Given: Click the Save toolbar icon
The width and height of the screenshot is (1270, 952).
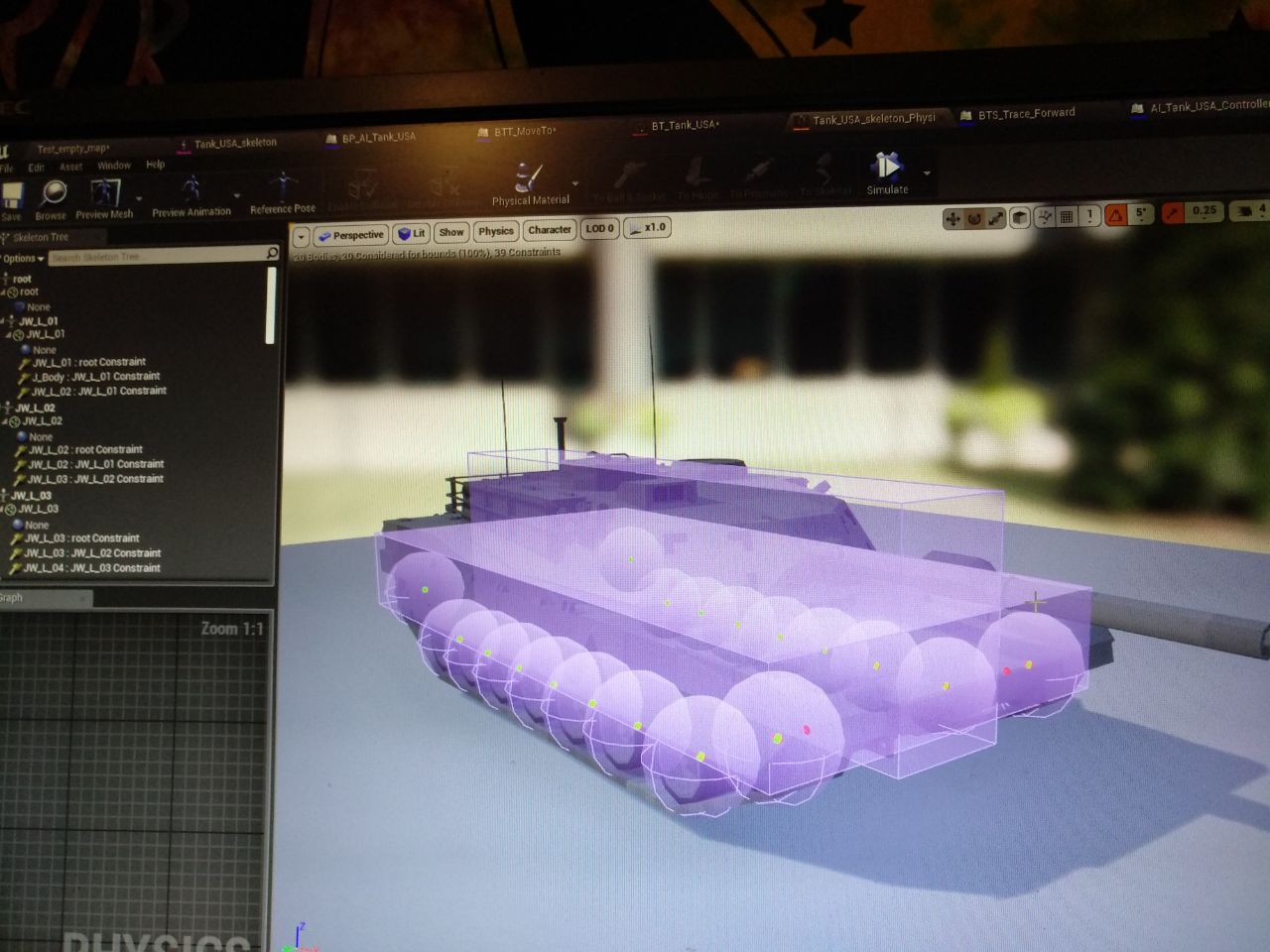Looking at the screenshot, I should tap(12, 197).
